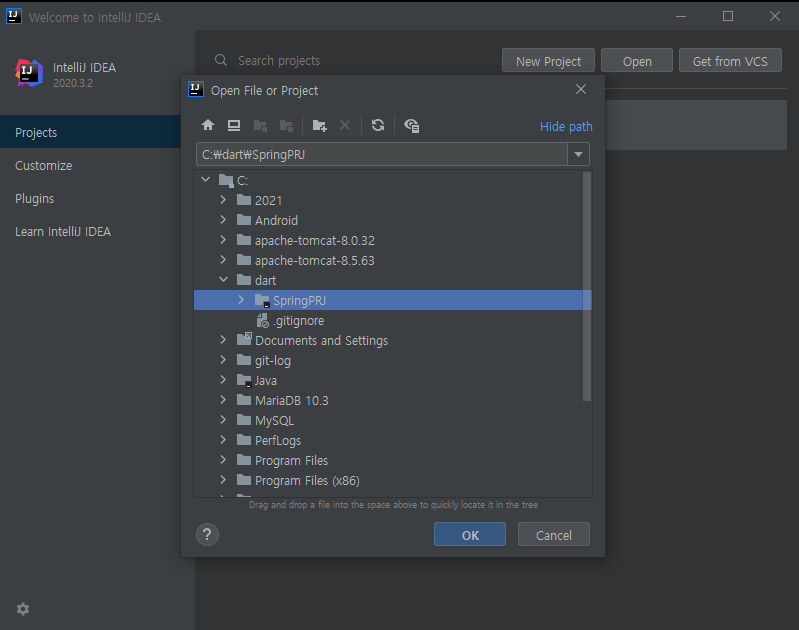Close the Open File or Project dialog
The height and width of the screenshot is (630, 799).
581,89
